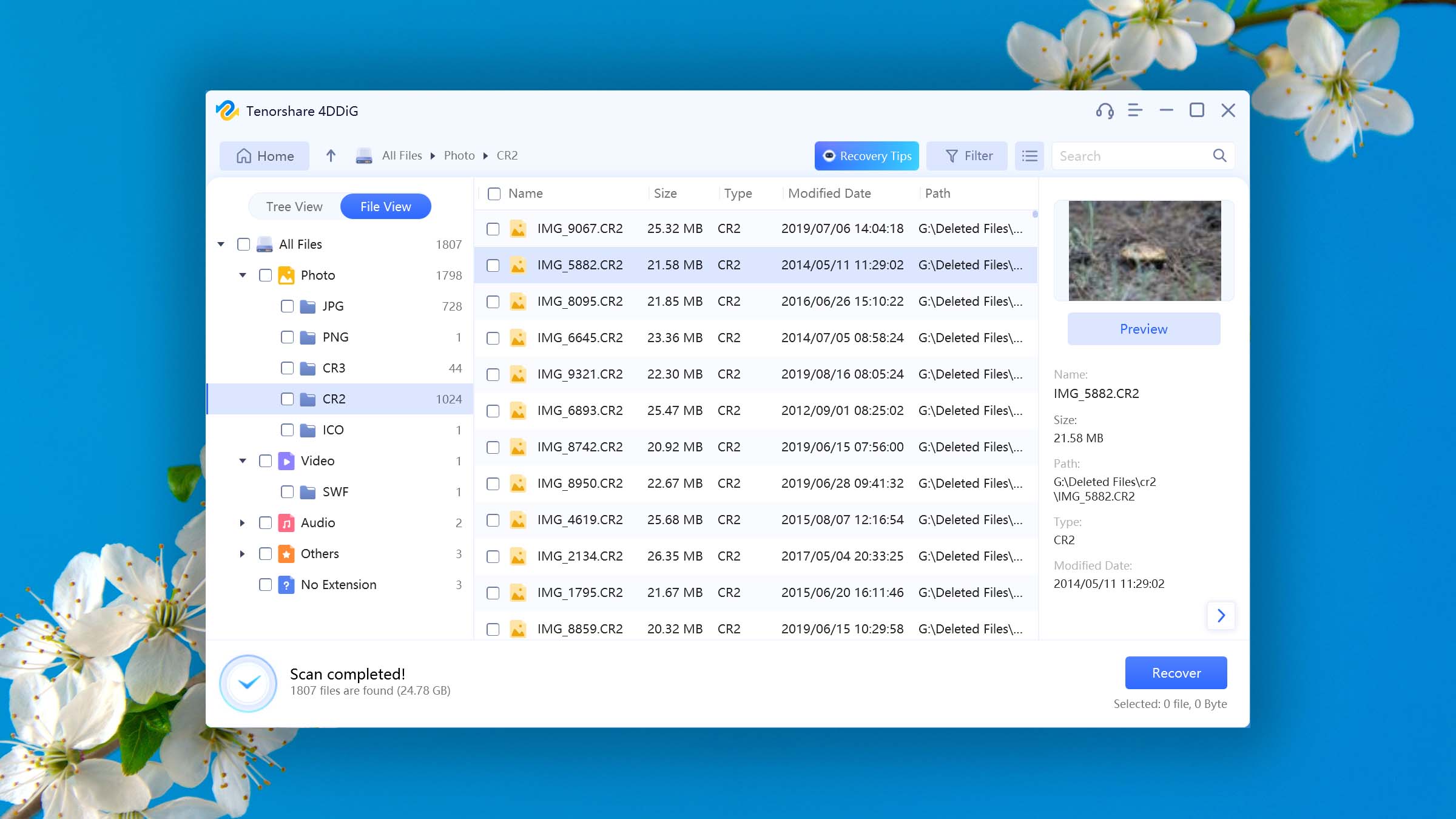Check the All Files tree checkbox
Image resolution: width=1456 pixels, height=819 pixels.
click(x=243, y=244)
